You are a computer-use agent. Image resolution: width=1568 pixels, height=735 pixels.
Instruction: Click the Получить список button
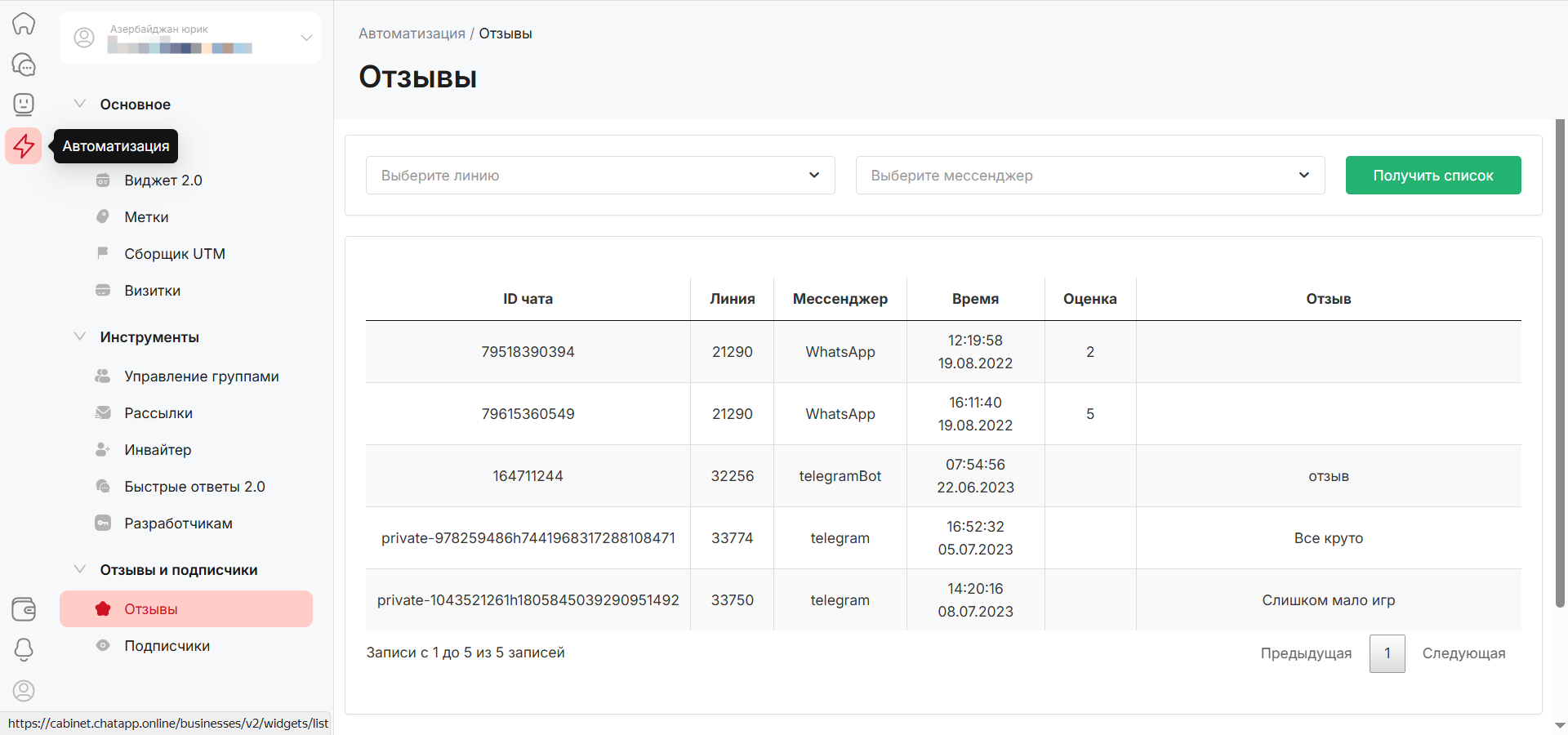pyautogui.click(x=1432, y=175)
